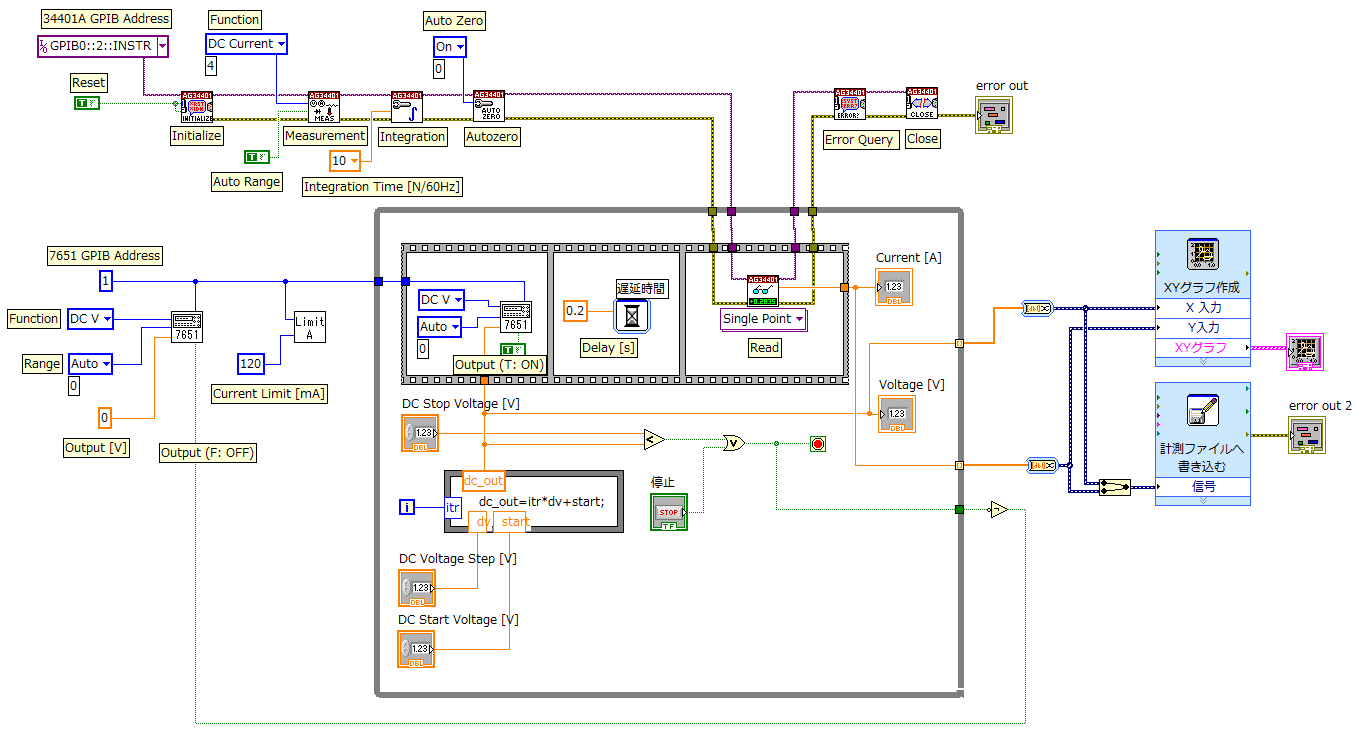The image size is (1356, 736).
Task: Click the loop iteration i terminal
Action: point(407,507)
